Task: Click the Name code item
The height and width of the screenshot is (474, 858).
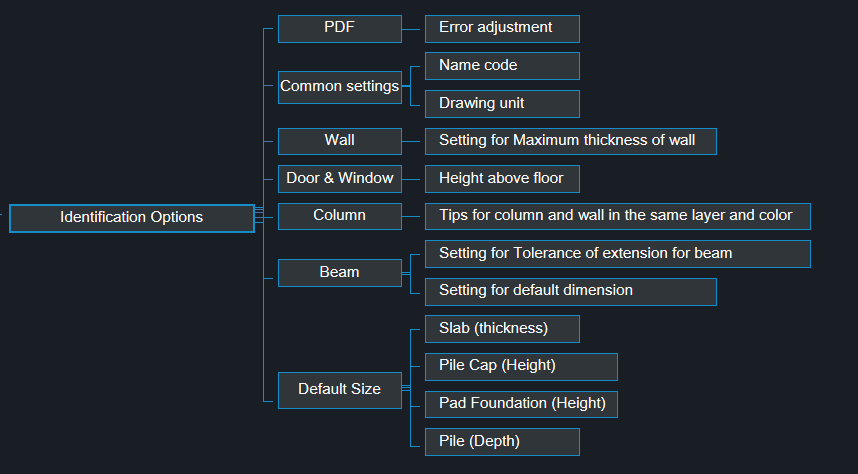Action: [x=501, y=66]
